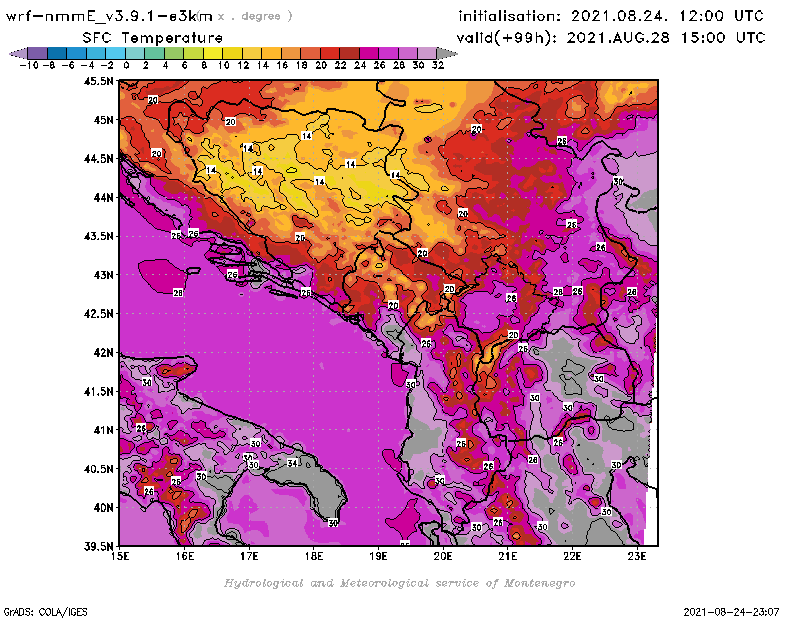The height and width of the screenshot is (618, 800).
Task: Click the 18E longitude axis label
Action: coord(314,556)
